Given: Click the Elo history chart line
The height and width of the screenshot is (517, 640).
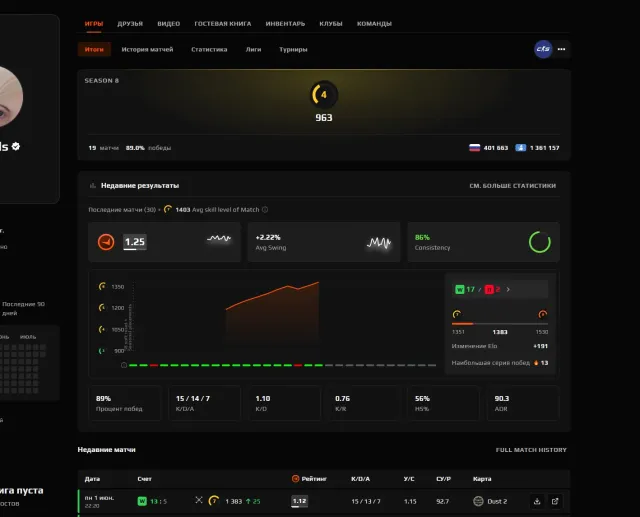Looking at the screenshot, I should [272, 295].
